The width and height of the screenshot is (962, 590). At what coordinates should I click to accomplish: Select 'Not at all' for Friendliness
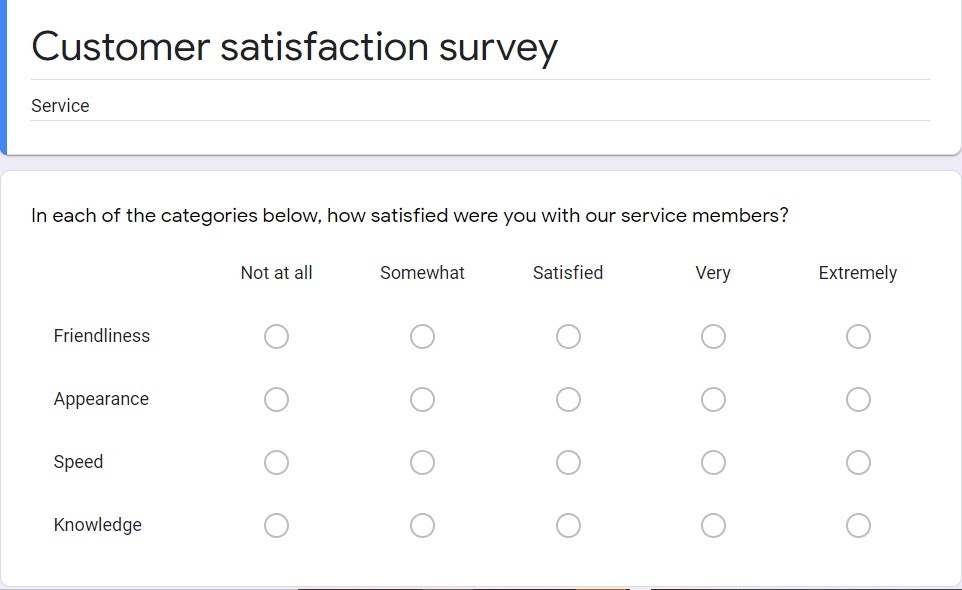277,337
